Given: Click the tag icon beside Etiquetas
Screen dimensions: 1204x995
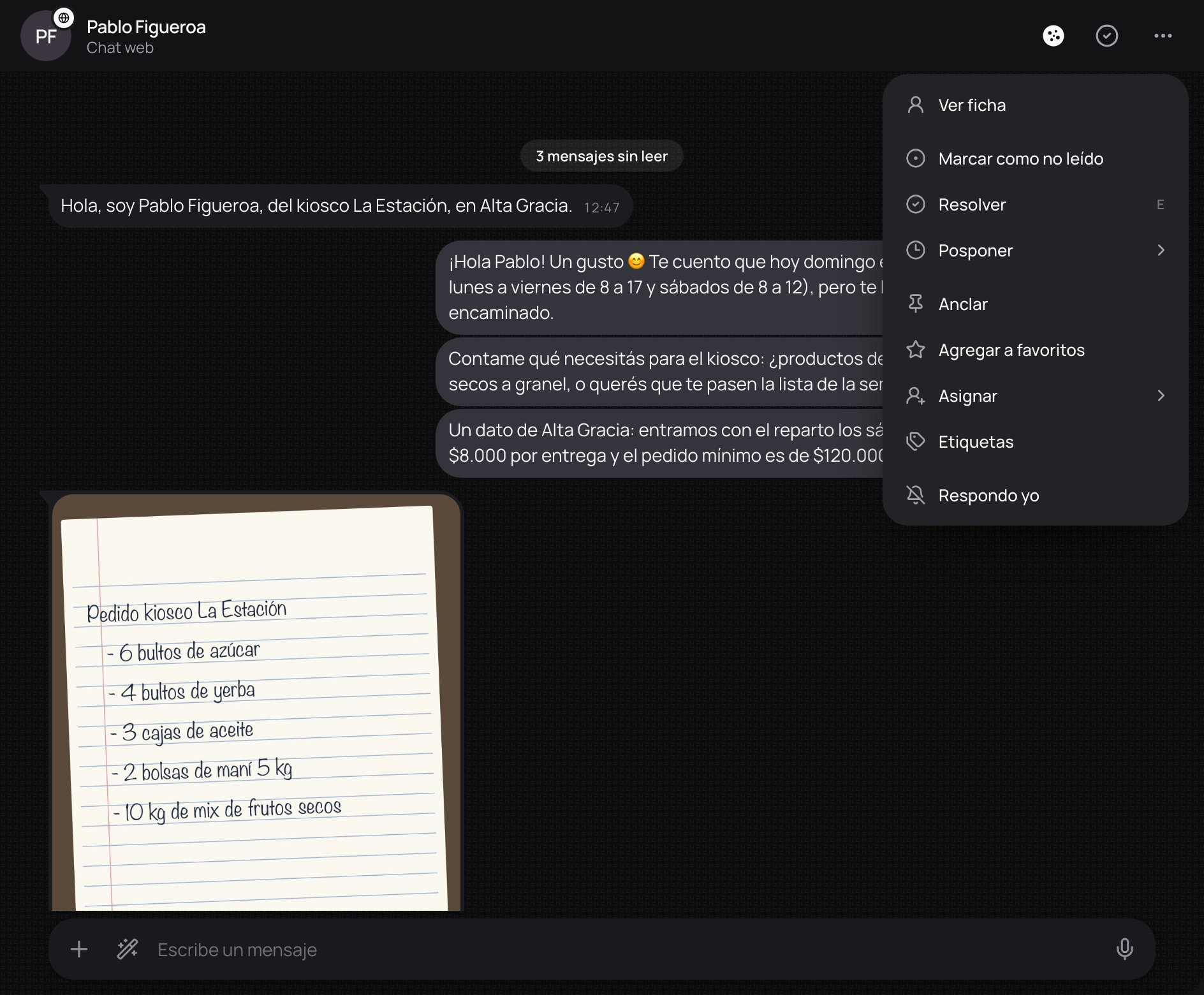Looking at the screenshot, I should point(916,441).
